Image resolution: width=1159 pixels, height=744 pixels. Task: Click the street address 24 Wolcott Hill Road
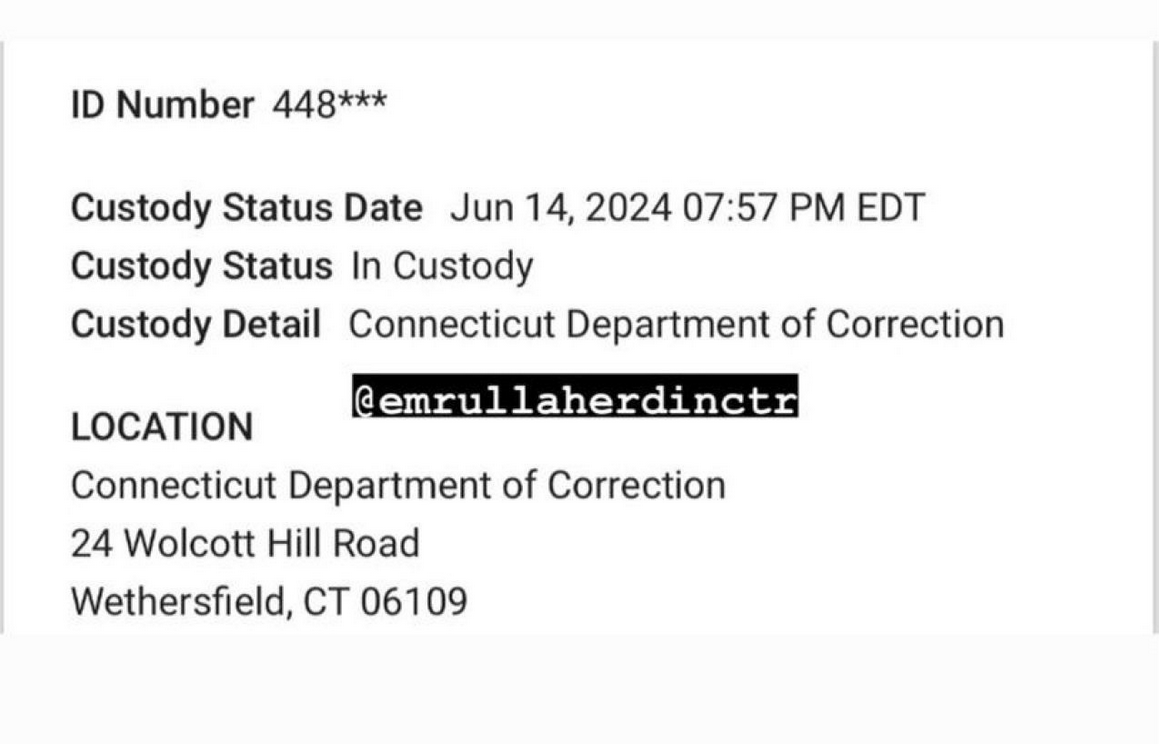(x=245, y=544)
